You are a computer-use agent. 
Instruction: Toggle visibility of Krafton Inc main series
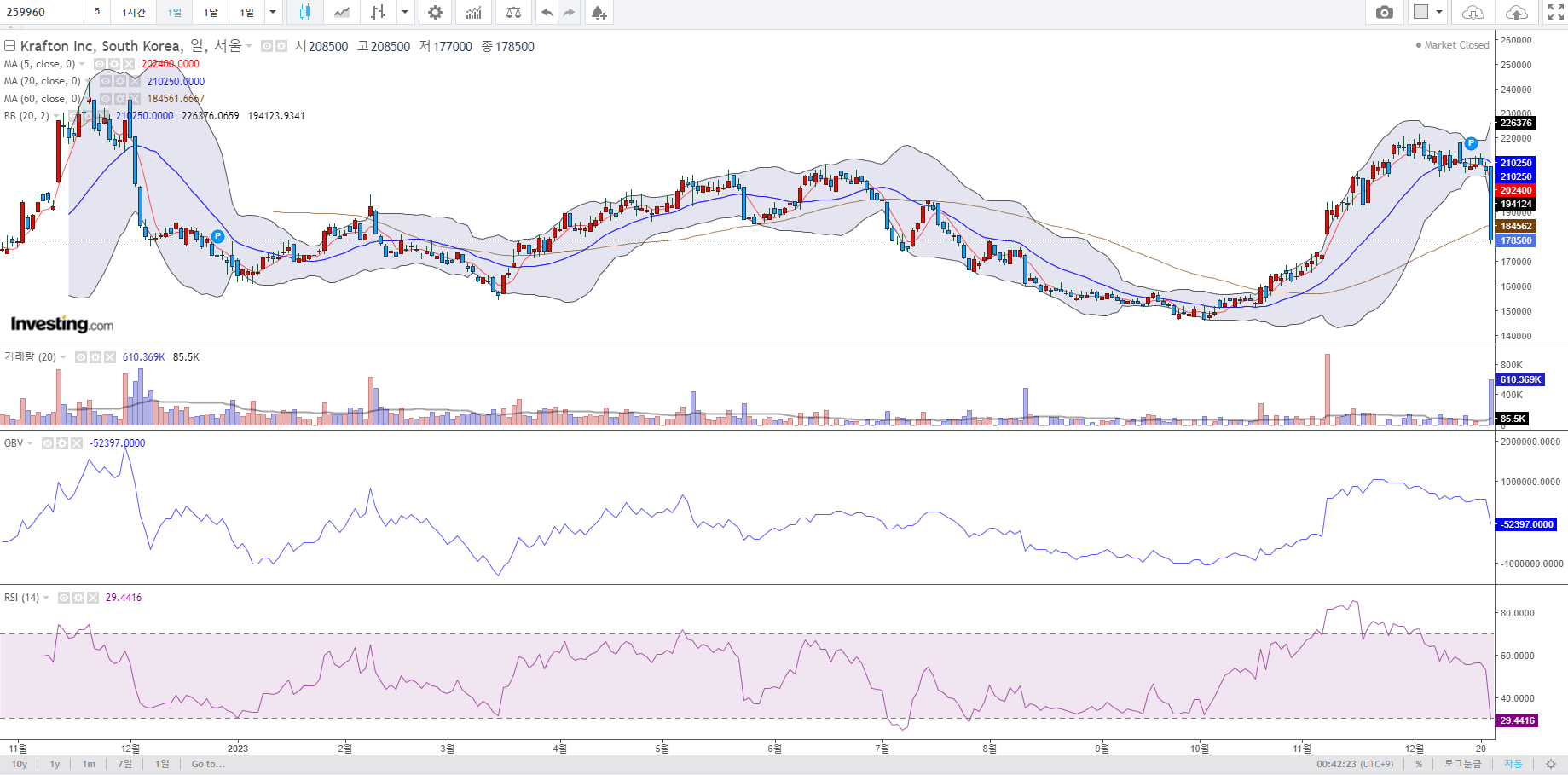[267, 46]
